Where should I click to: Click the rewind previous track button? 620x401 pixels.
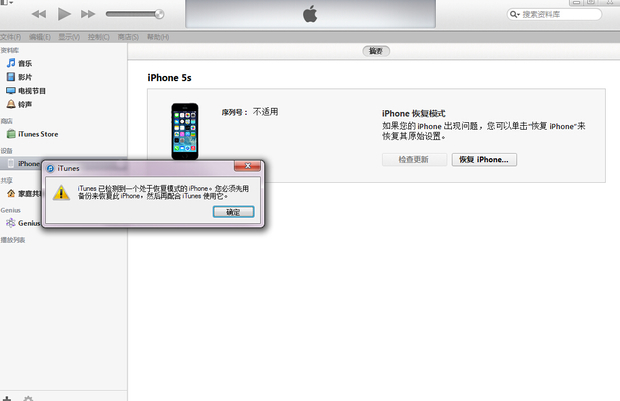coord(39,14)
